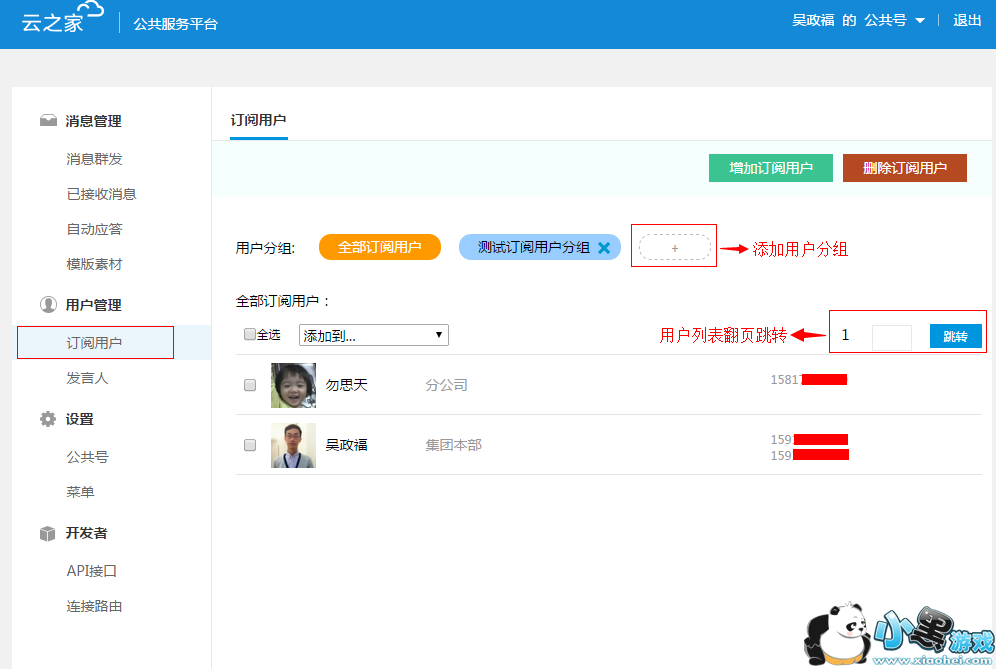
Task: Open the 添加到... dropdown
Action: 374,335
